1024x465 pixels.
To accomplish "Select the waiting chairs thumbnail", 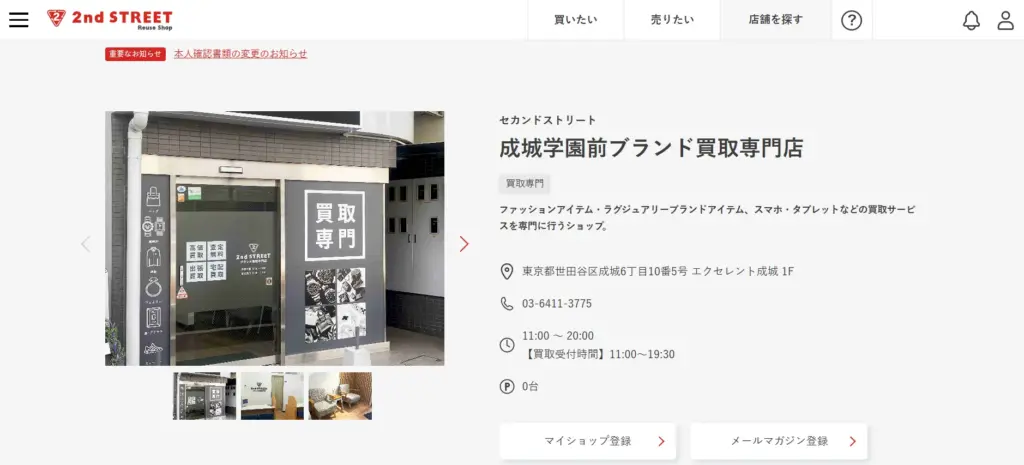I will (x=340, y=396).
